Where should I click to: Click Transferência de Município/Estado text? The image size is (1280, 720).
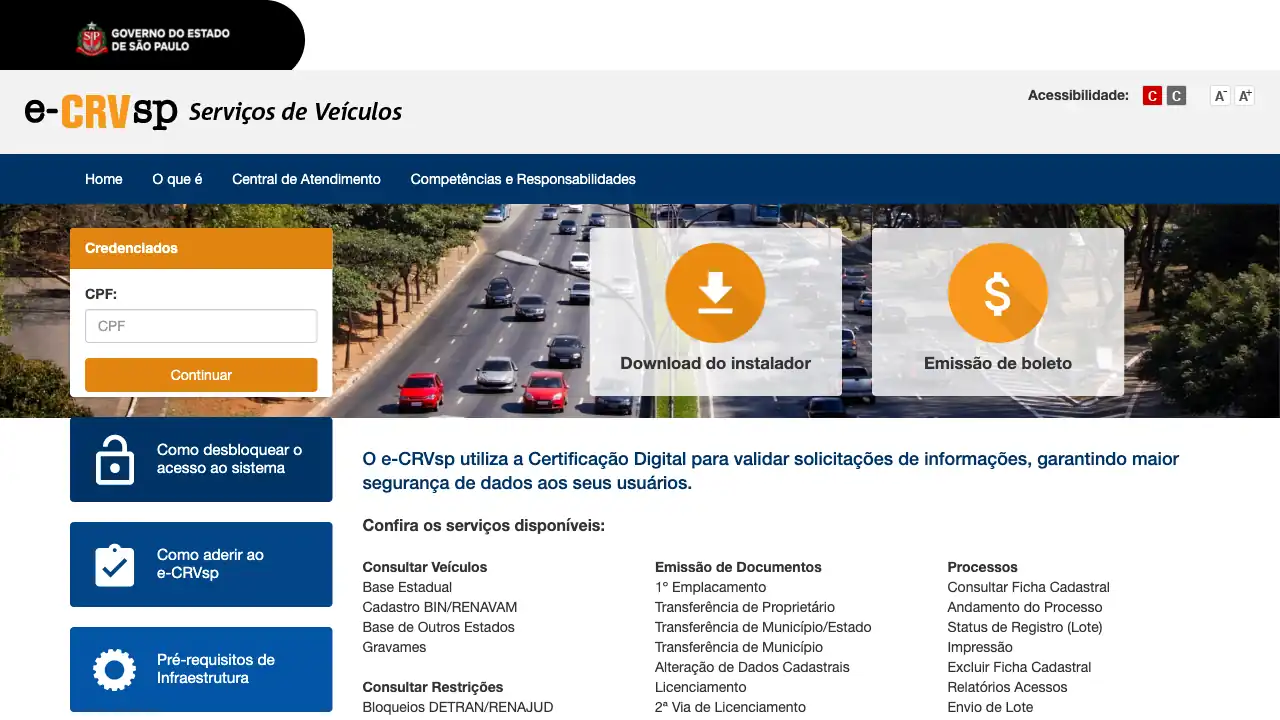763,627
